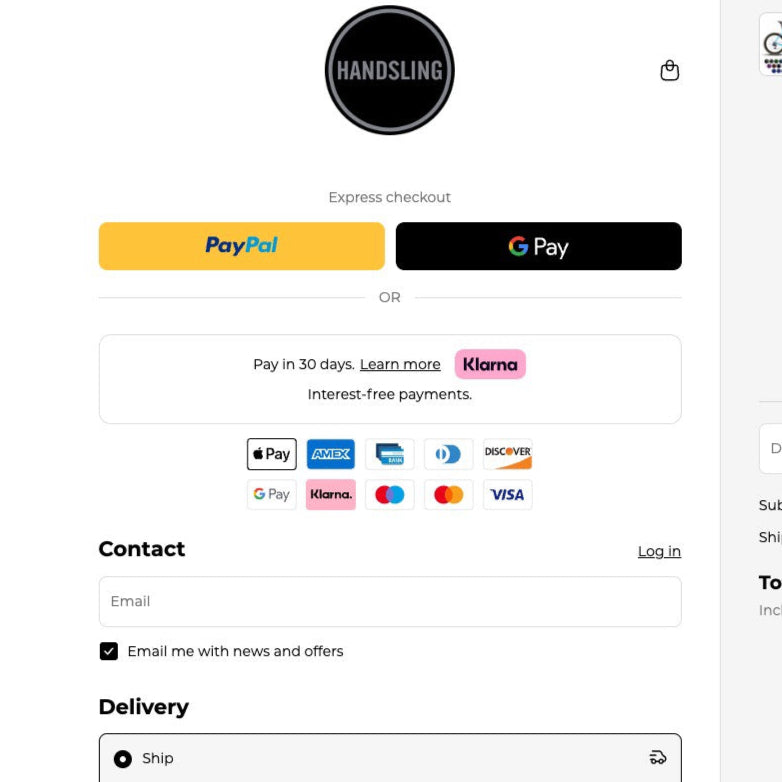Click the Handsling logo
Image resolution: width=782 pixels, height=782 pixels.
[390, 70]
